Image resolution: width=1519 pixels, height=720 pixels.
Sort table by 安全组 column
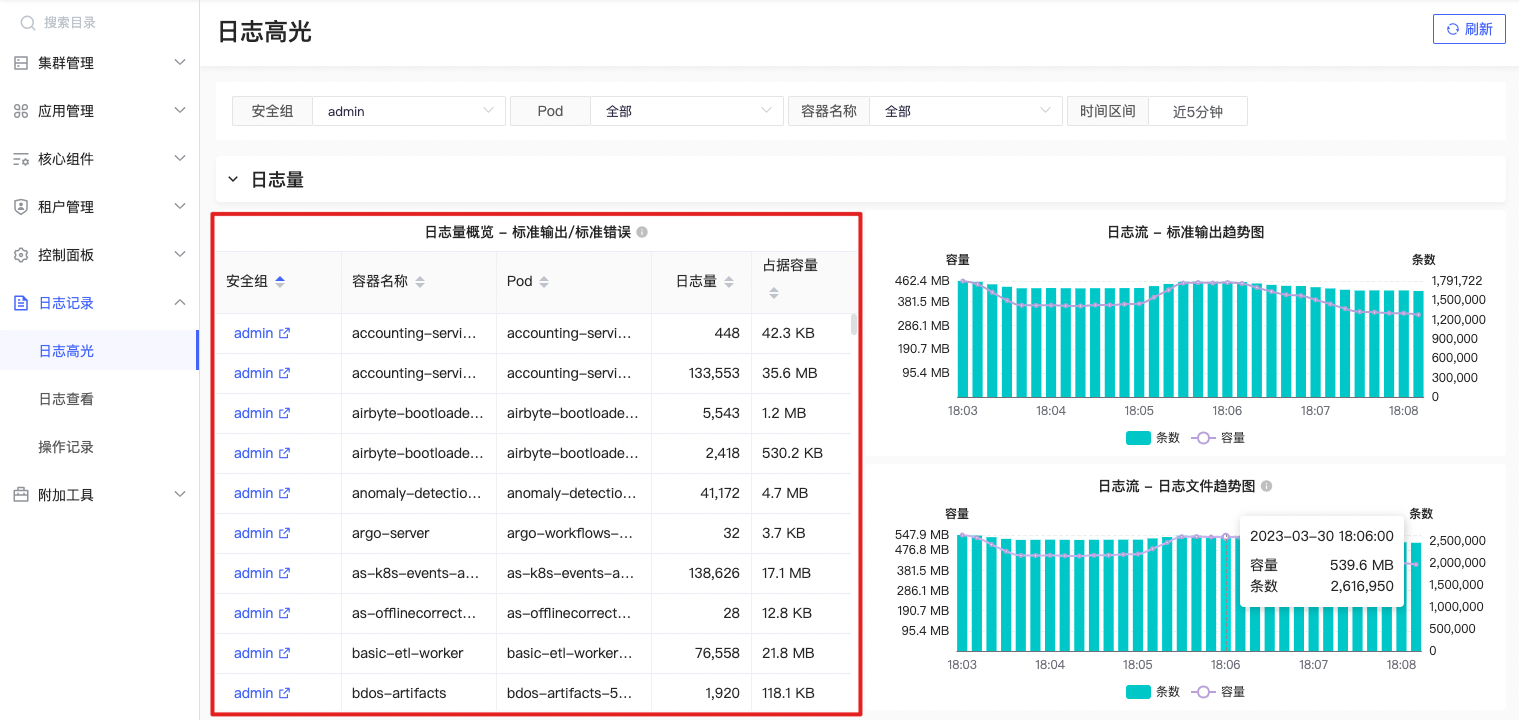[x=280, y=282]
